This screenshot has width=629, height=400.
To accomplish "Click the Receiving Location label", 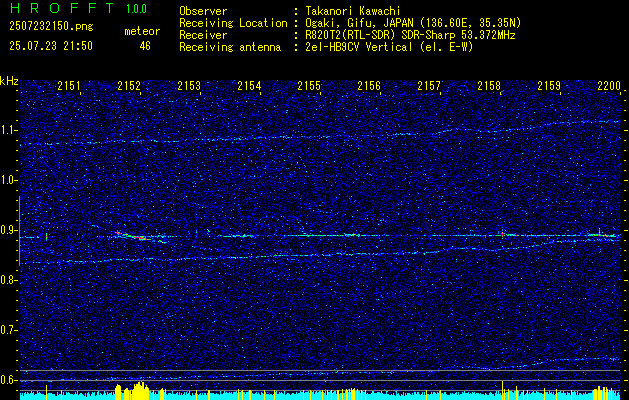I will (x=233, y=23).
